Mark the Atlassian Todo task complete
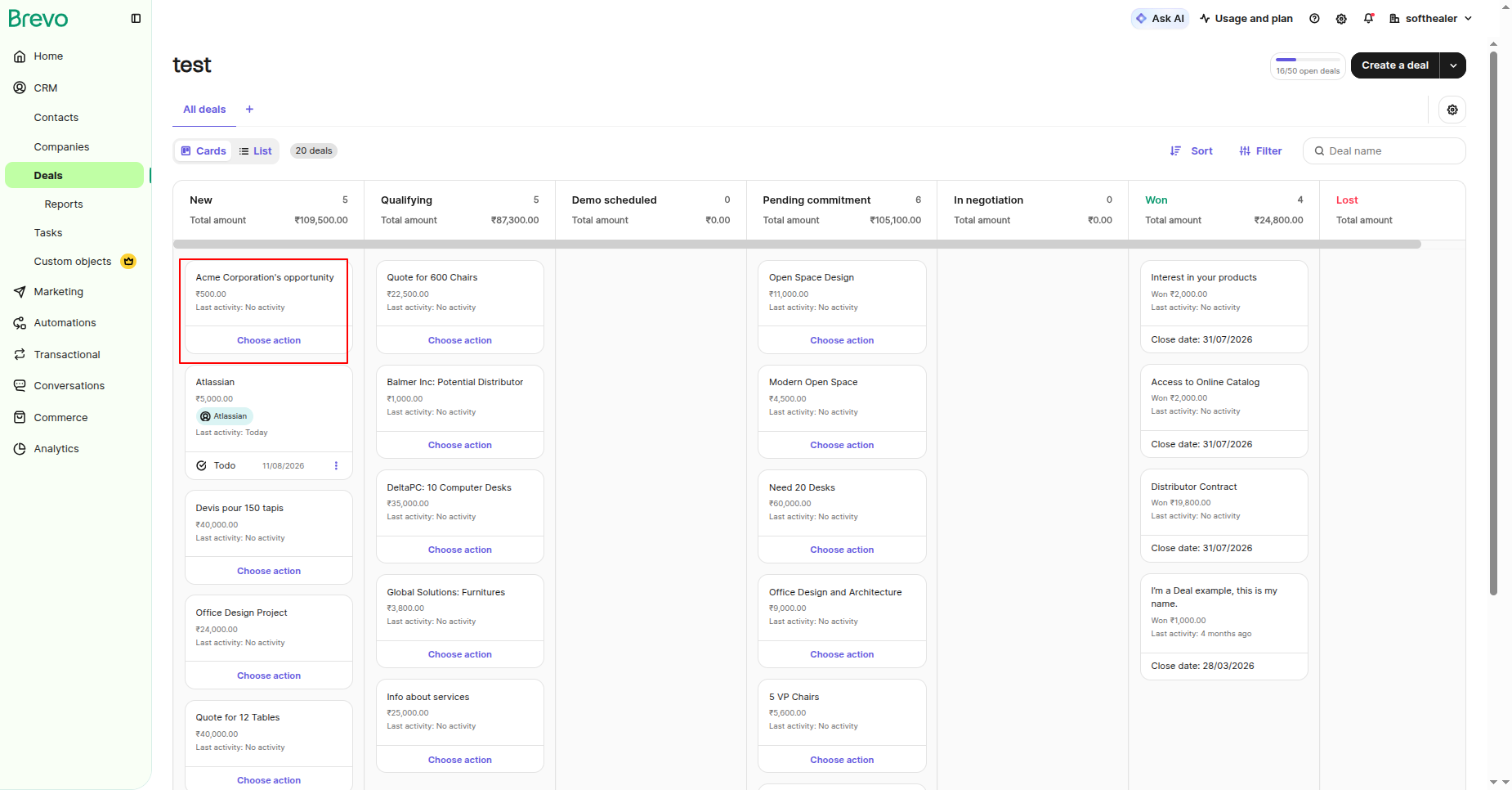The width and height of the screenshot is (1512, 790). 202,466
